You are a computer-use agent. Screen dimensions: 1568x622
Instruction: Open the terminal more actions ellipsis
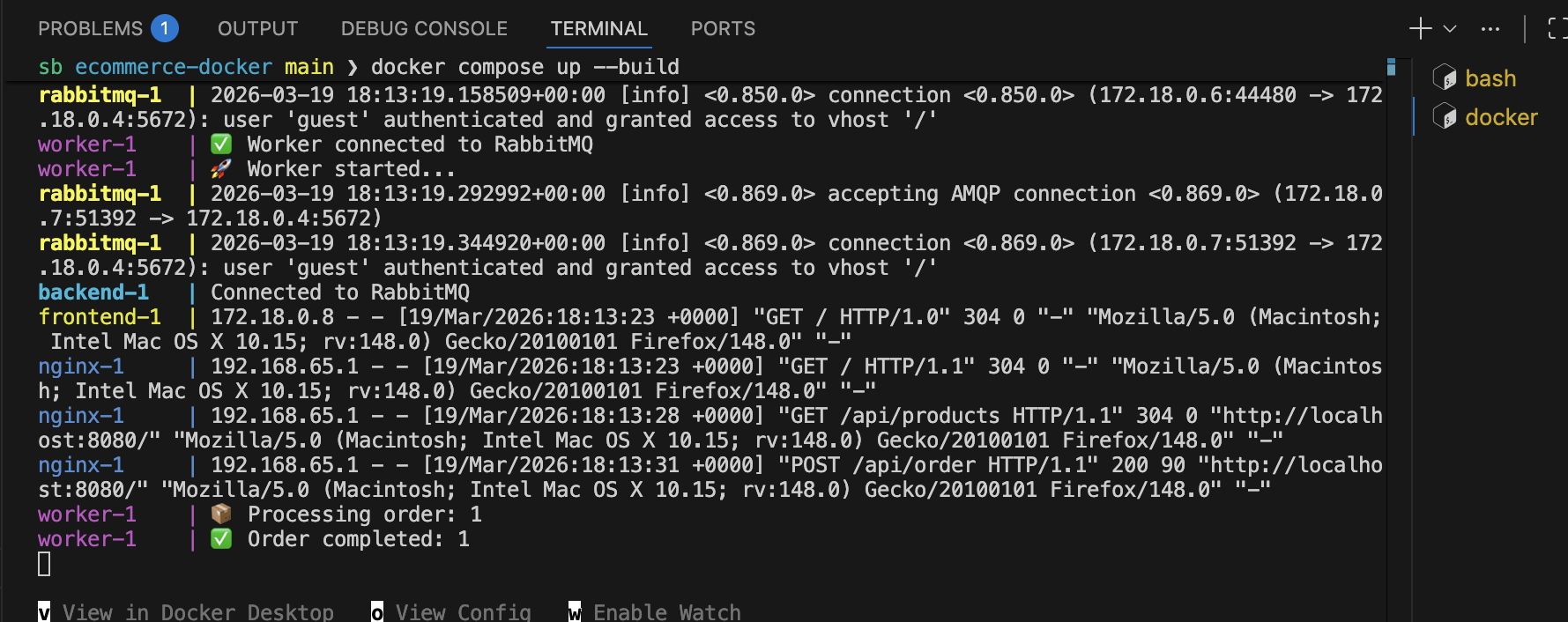(x=1490, y=29)
